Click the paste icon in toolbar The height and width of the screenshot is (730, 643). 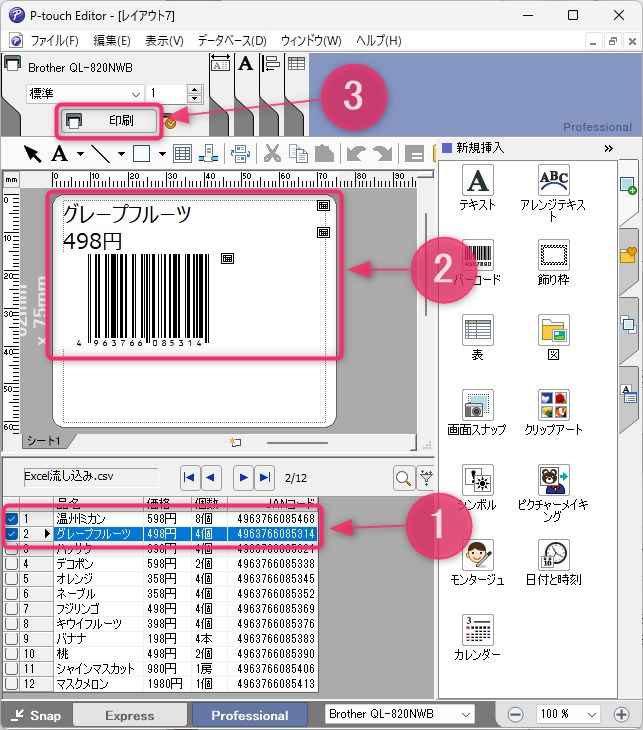point(325,154)
